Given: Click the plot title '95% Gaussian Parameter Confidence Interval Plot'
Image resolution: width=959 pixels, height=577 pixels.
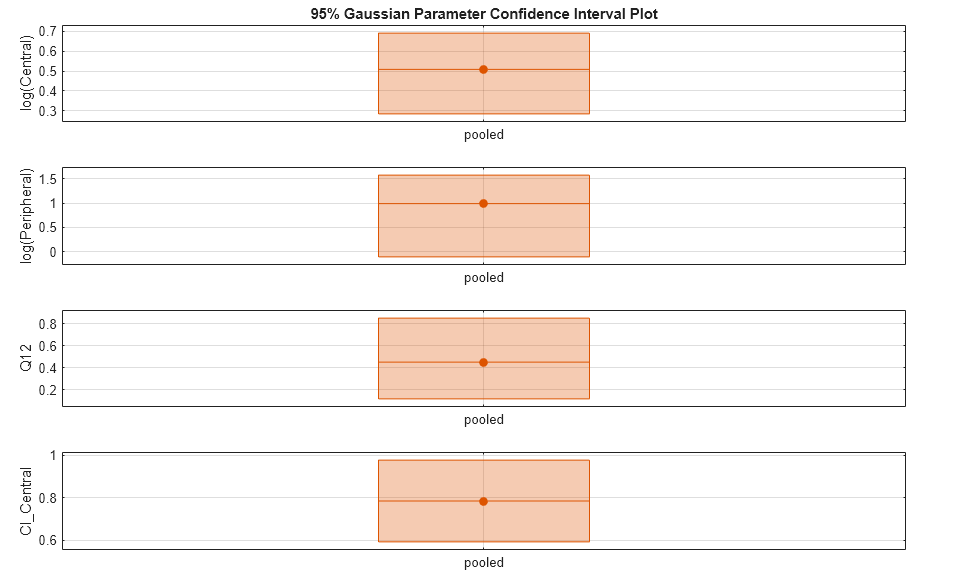Looking at the screenshot, I should pyautogui.click(x=483, y=14).
